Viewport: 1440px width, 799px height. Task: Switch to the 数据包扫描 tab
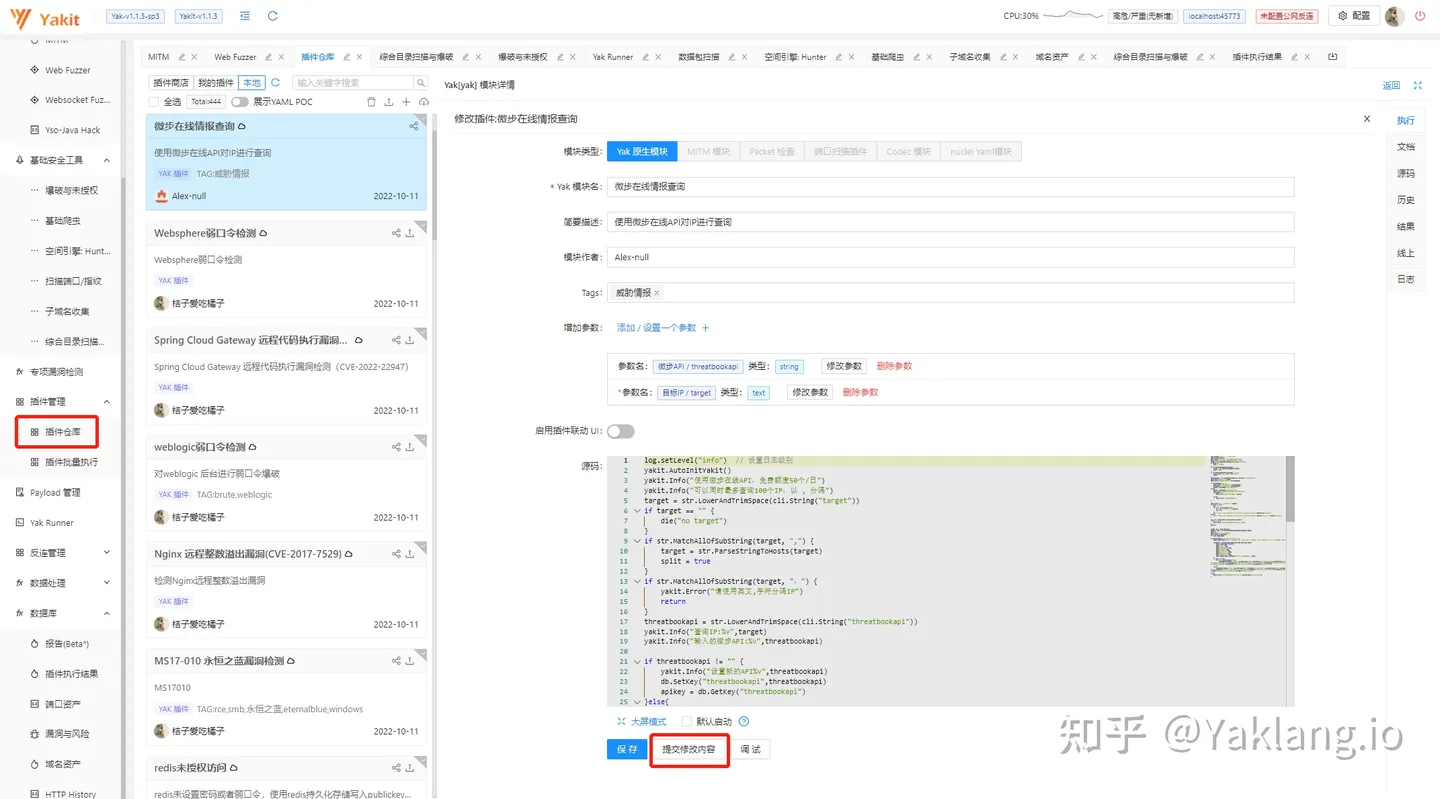point(698,57)
